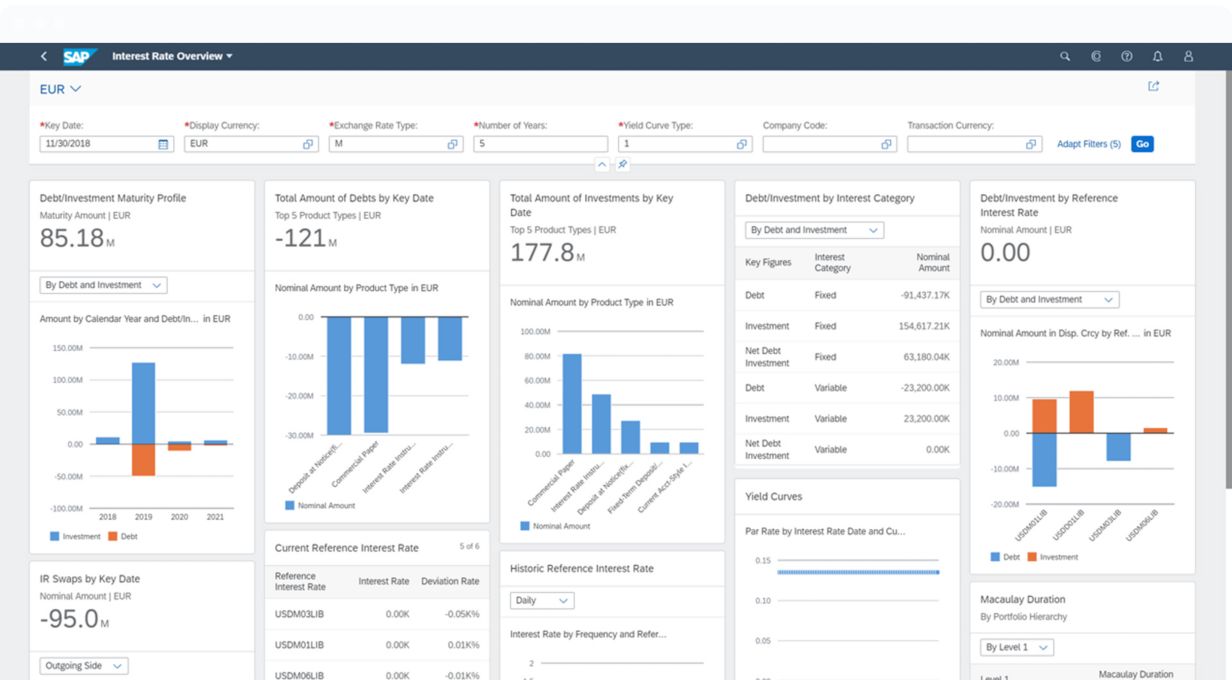Open the Outgoing Side dropdown

[85, 666]
